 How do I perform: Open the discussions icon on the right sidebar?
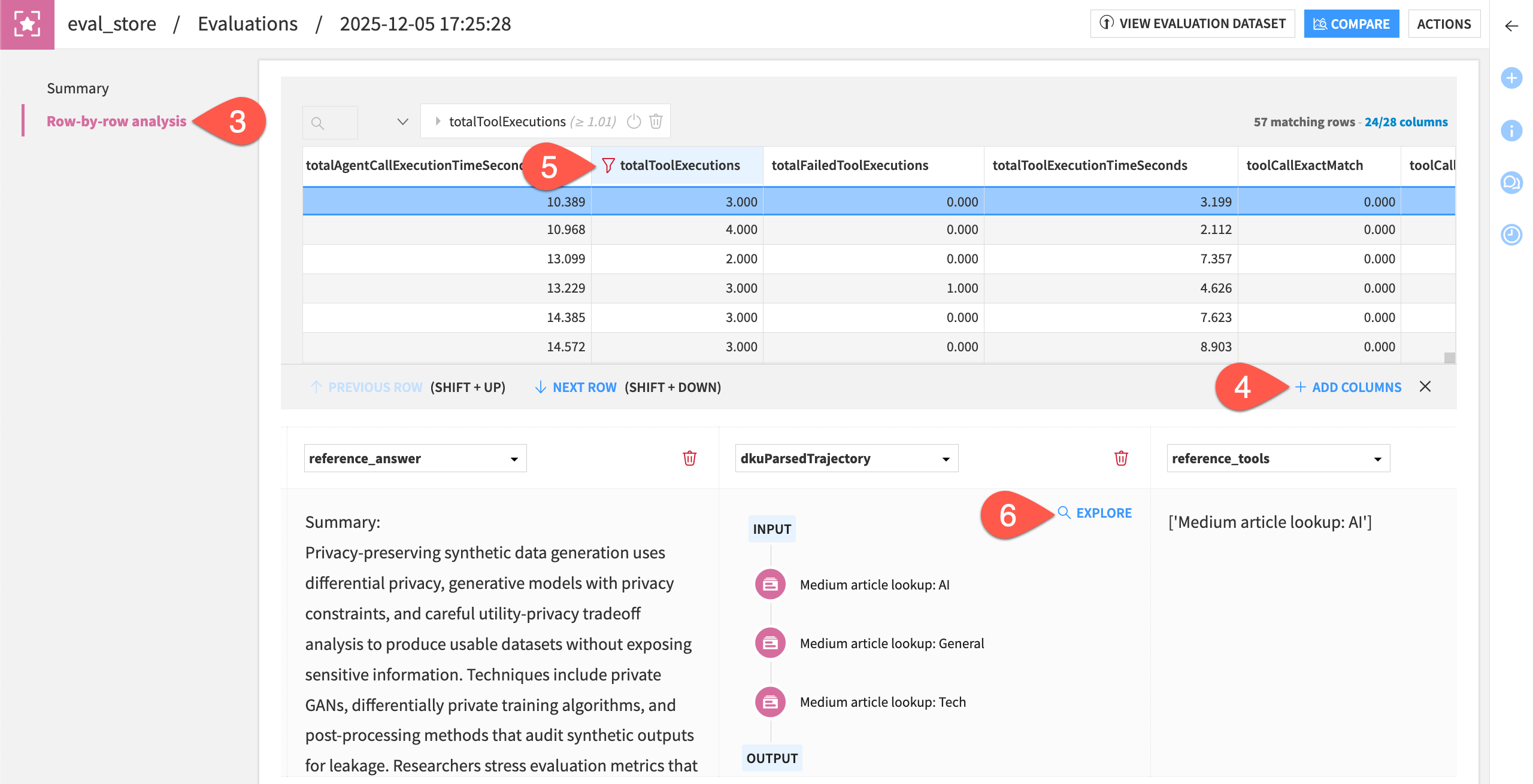coord(1511,183)
